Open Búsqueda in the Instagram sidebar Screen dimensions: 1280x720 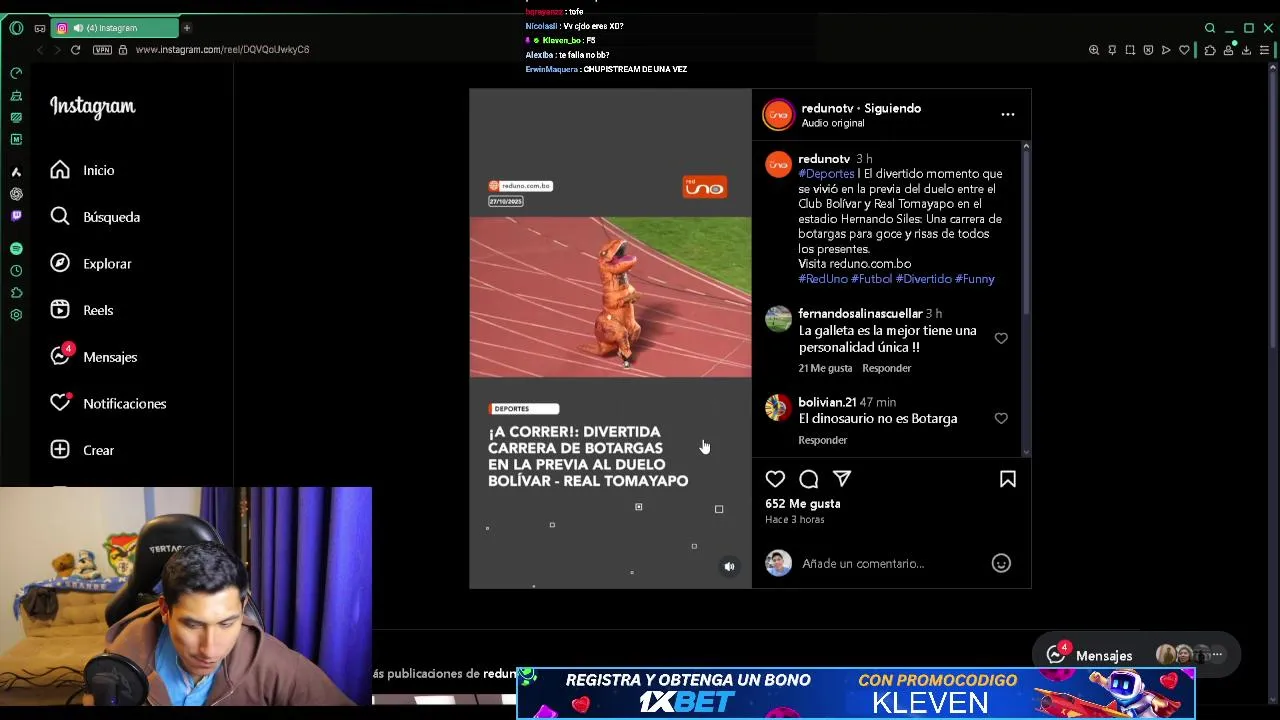pos(95,217)
